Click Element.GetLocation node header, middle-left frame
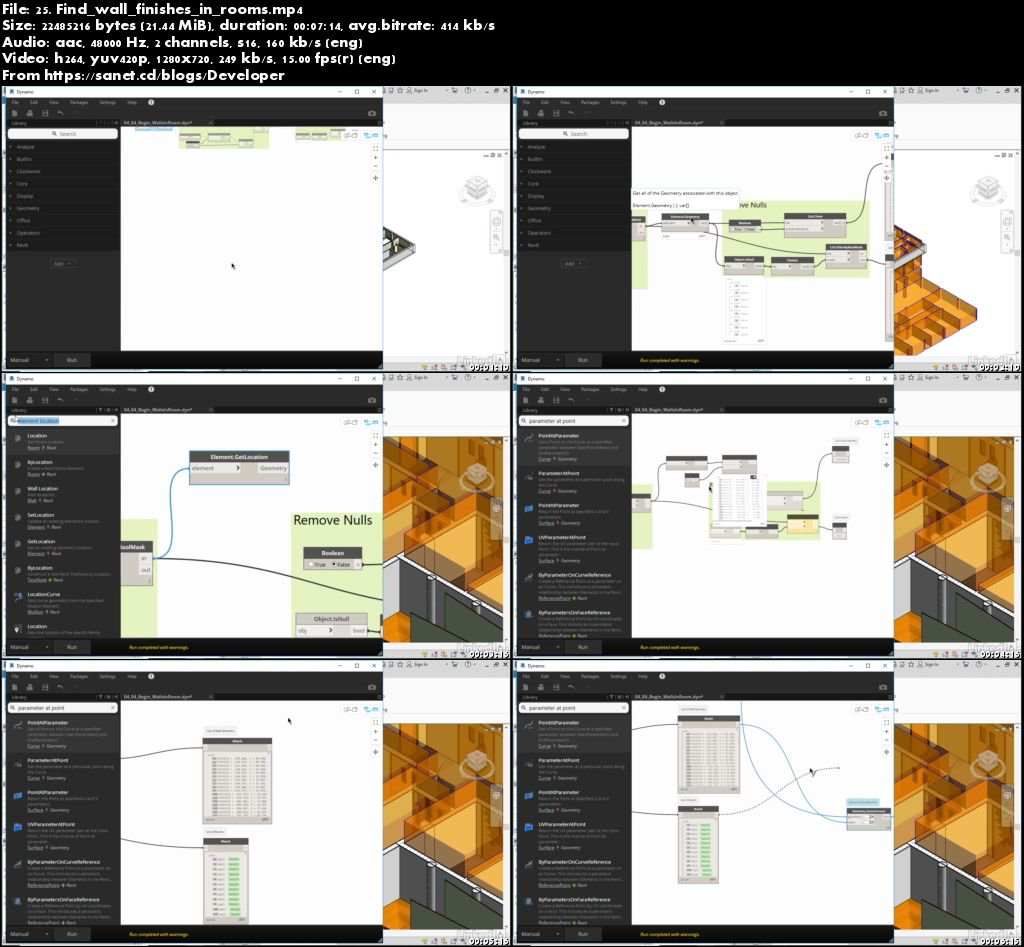 click(239, 457)
